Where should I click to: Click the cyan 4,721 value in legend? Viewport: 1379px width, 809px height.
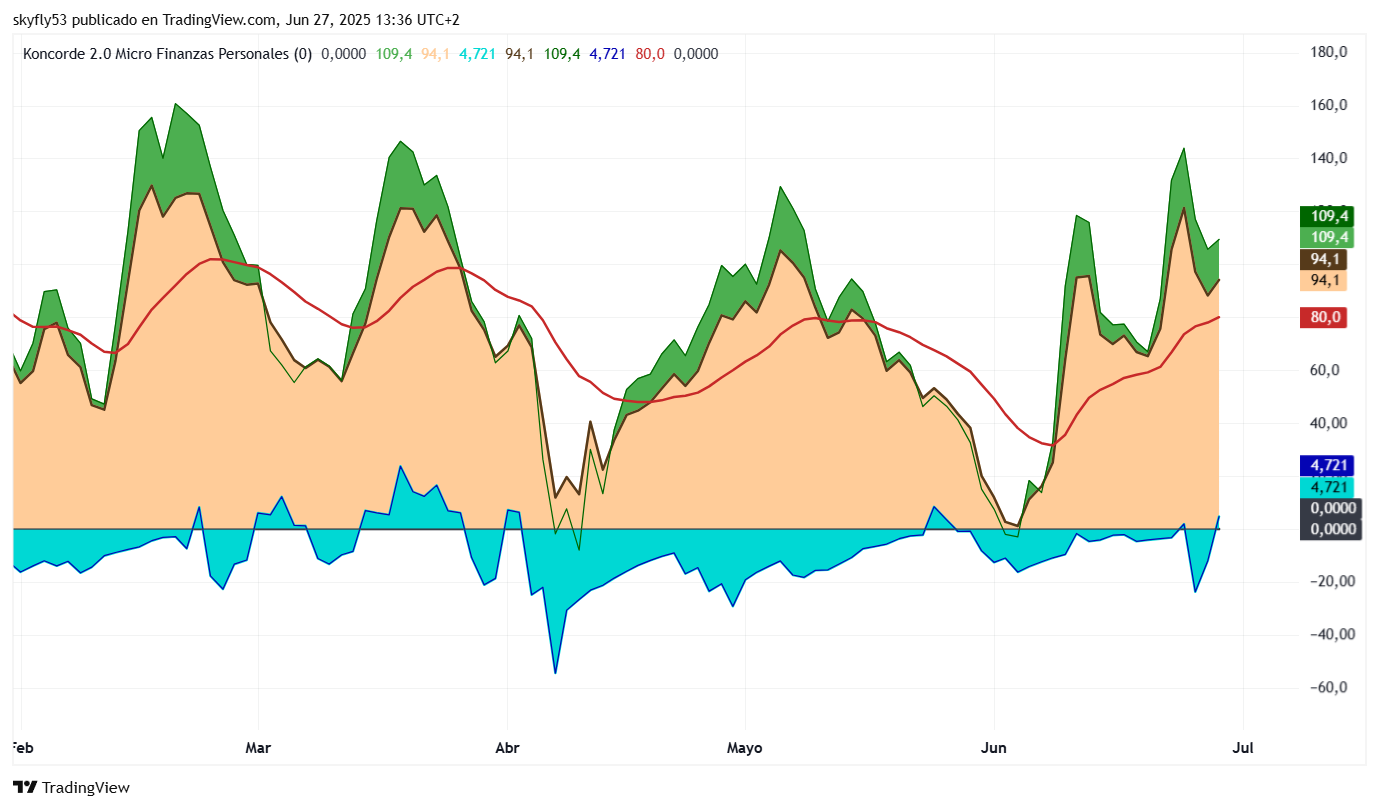477,54
